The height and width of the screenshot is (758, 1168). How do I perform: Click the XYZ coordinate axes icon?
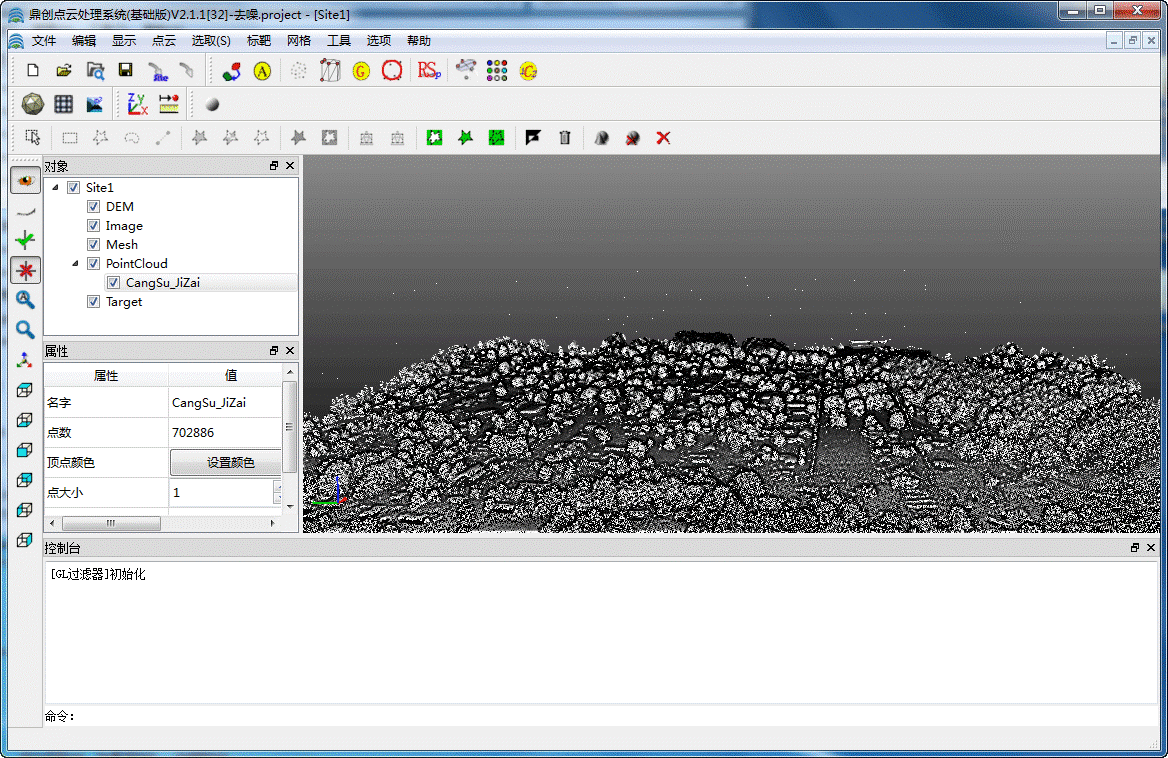(x=137, y=104)
